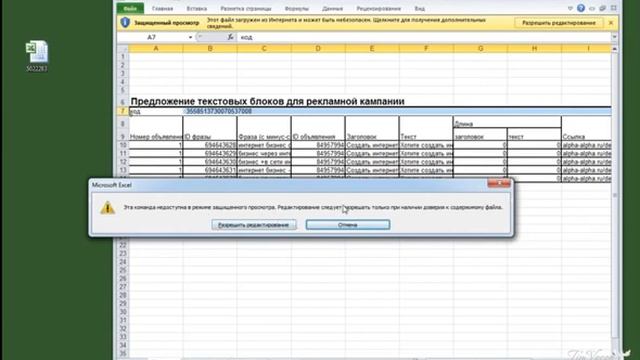Click the Ссылка header cell
This screenshot has width=640, height=360.
pyautogui.click(x=587, y=136)
